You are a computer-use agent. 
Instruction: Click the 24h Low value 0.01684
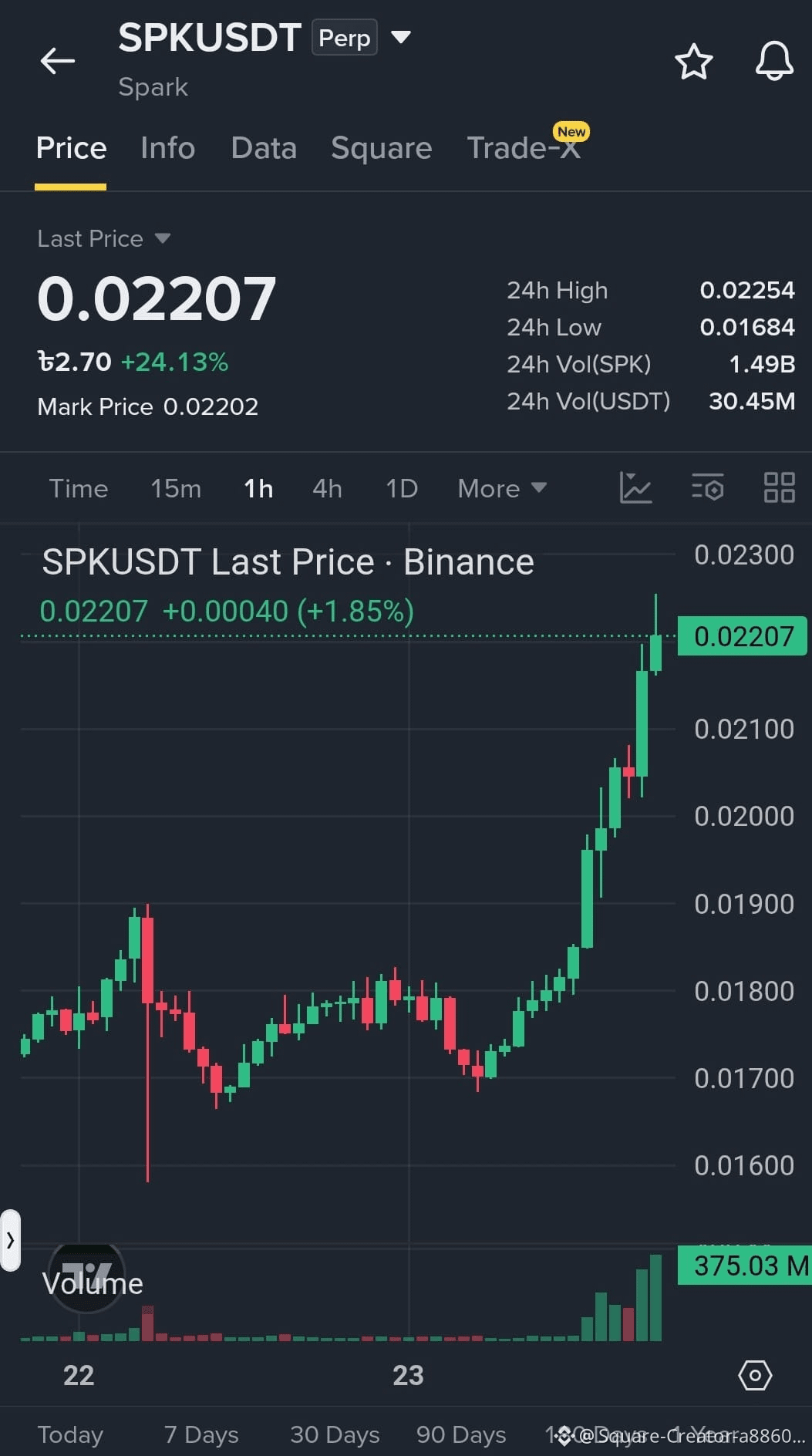pyautogui.click(x=746, y=327)
